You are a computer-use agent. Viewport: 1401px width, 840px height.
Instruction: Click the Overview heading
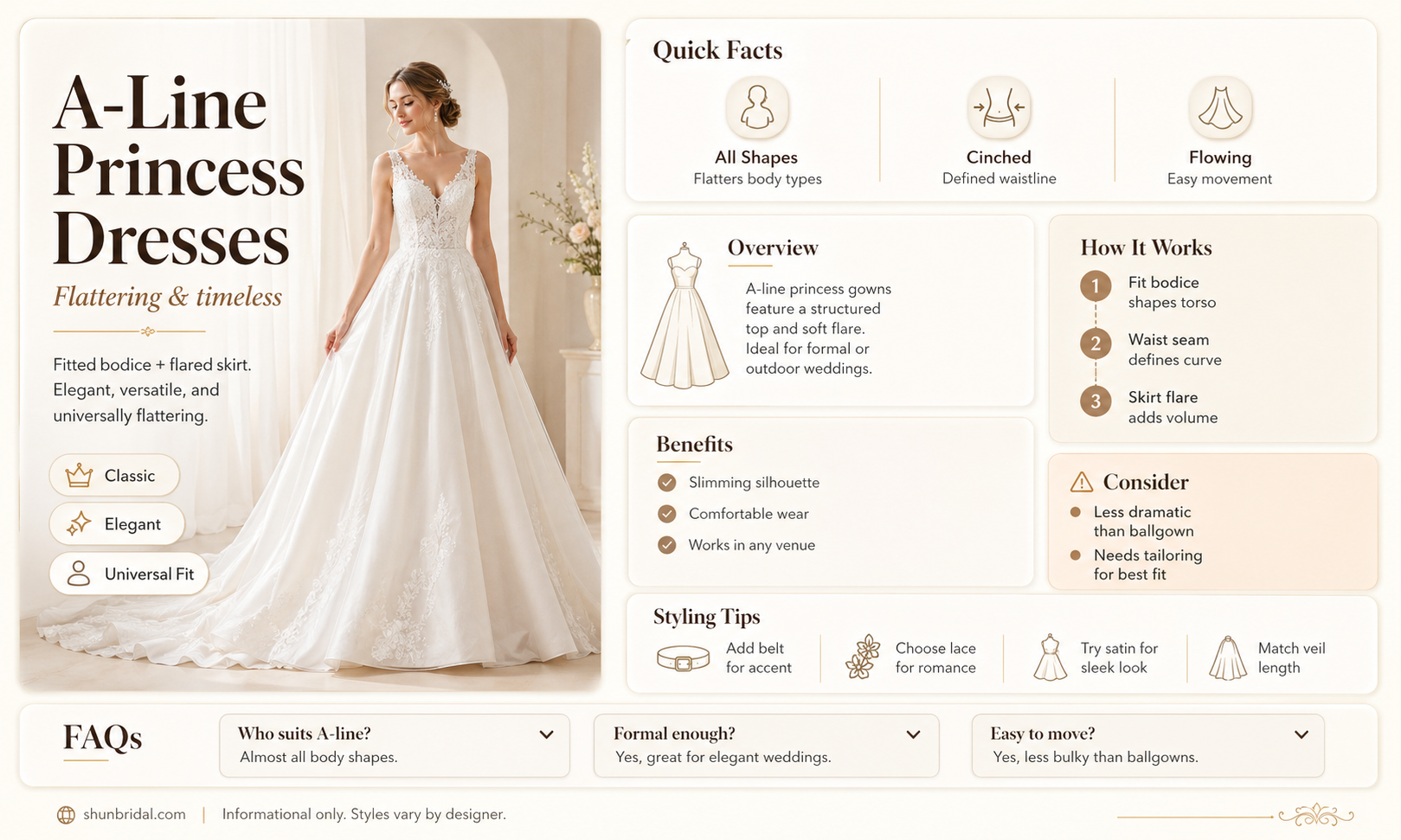click(x=773, y=248)
